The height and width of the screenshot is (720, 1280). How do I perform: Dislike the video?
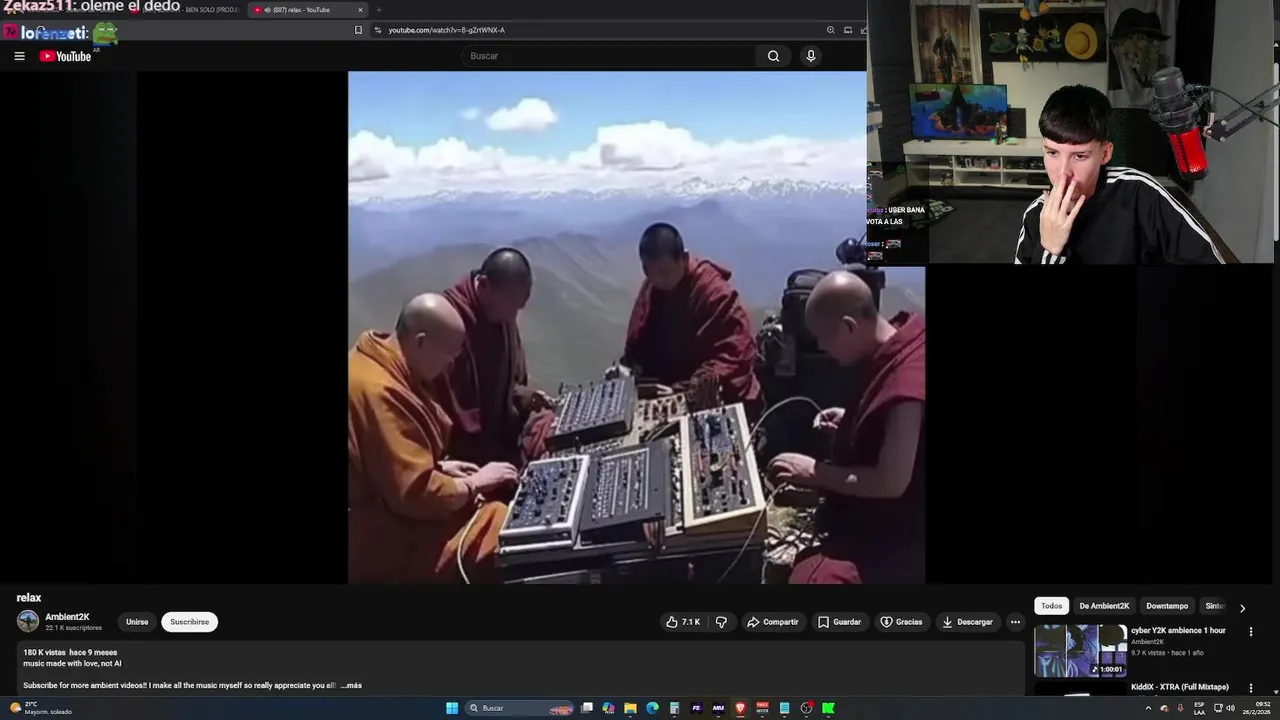point(721,622)
